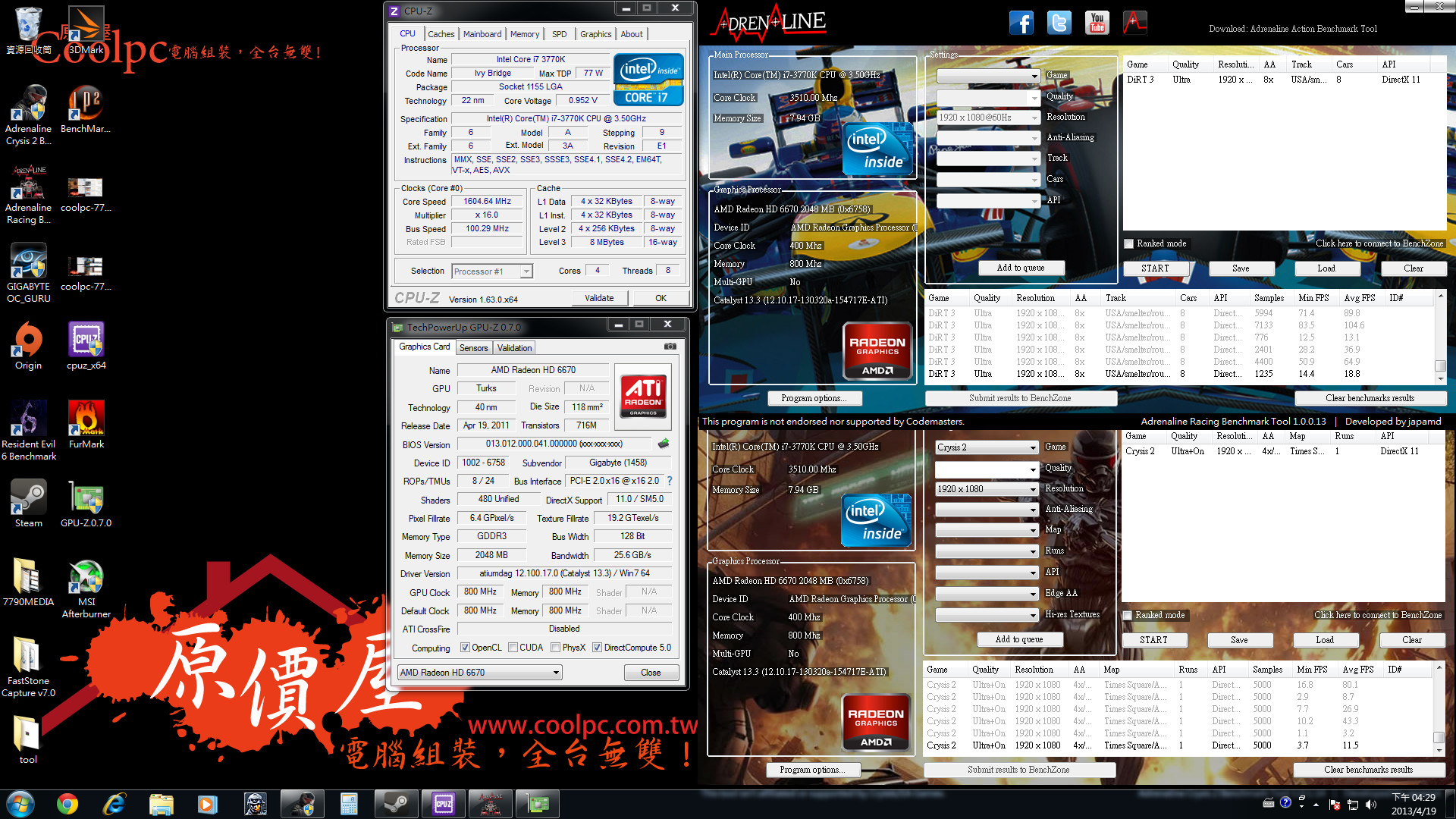Toggle PhysX checkbox in GPU-Z
This screenshot has width=1456, height=819.
coord(556,648)
